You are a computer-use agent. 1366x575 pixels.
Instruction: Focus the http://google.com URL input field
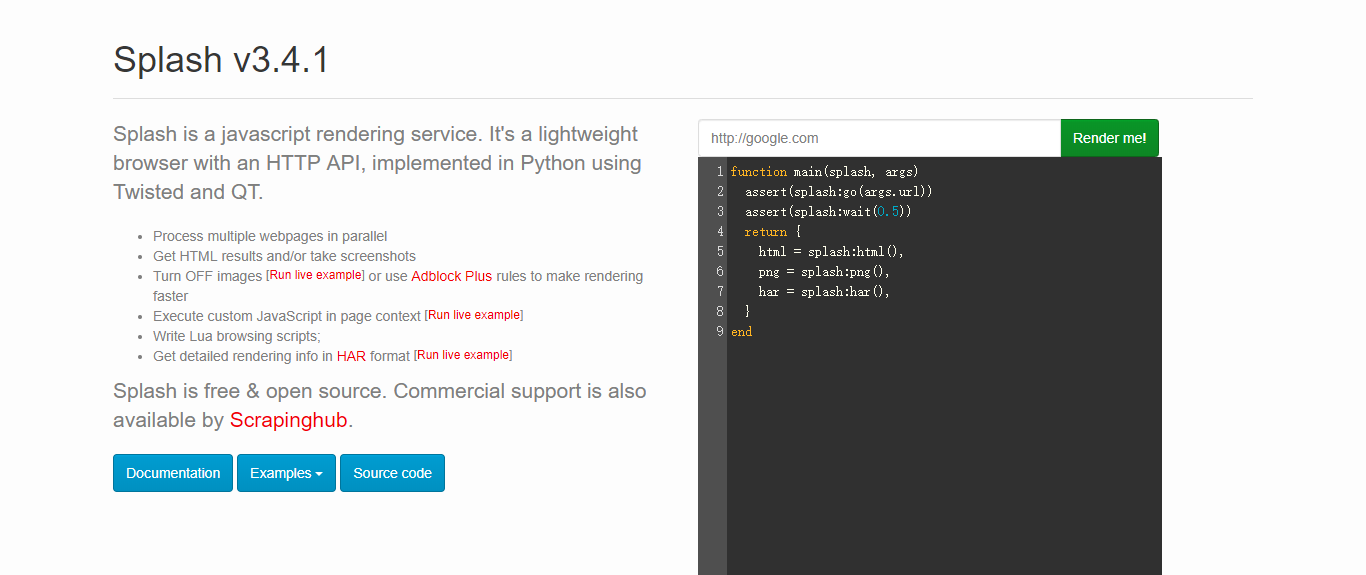[879, 138]
